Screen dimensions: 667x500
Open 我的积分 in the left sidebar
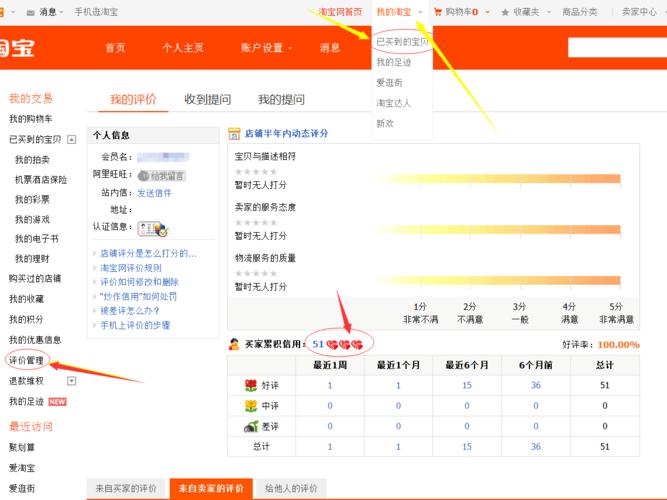(26, 320)
